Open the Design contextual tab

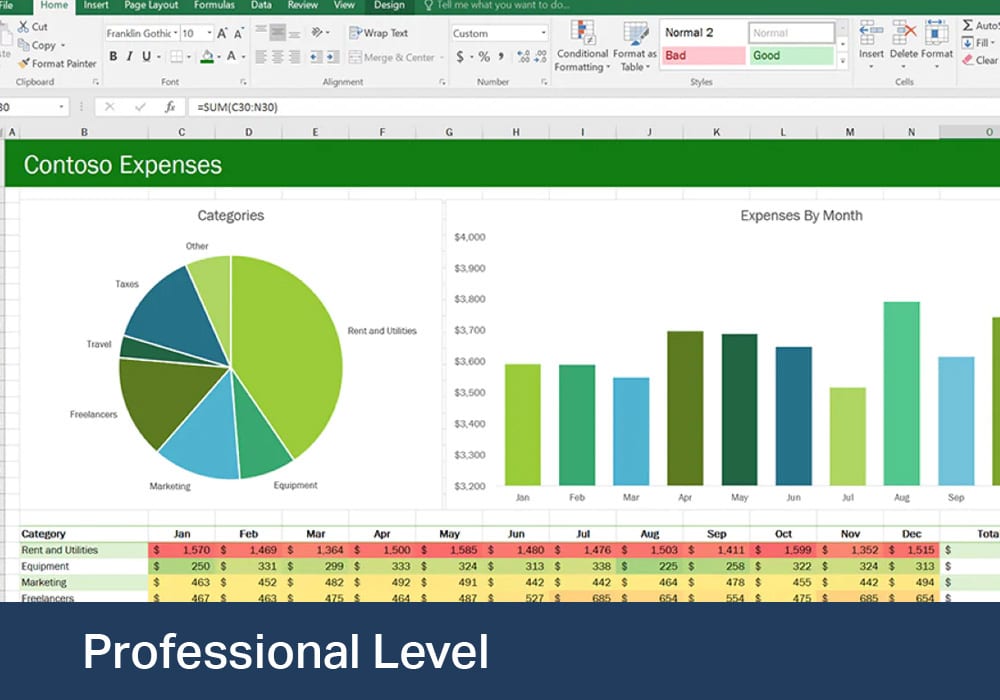click(389, 5)
